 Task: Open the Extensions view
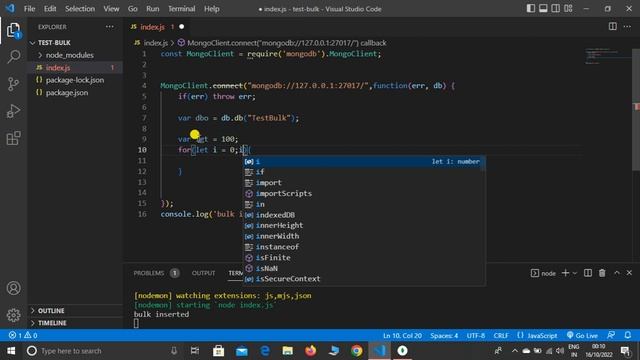coord(13,138)
